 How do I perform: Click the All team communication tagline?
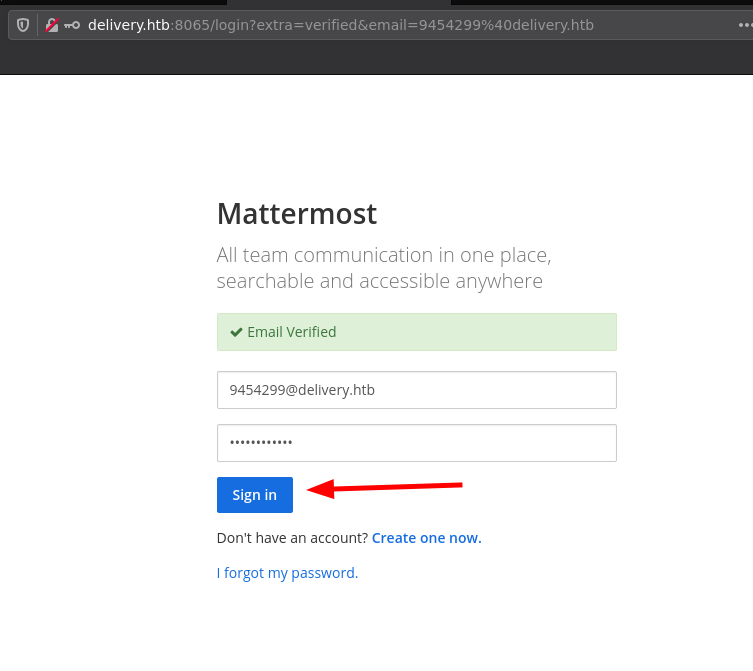383,255
